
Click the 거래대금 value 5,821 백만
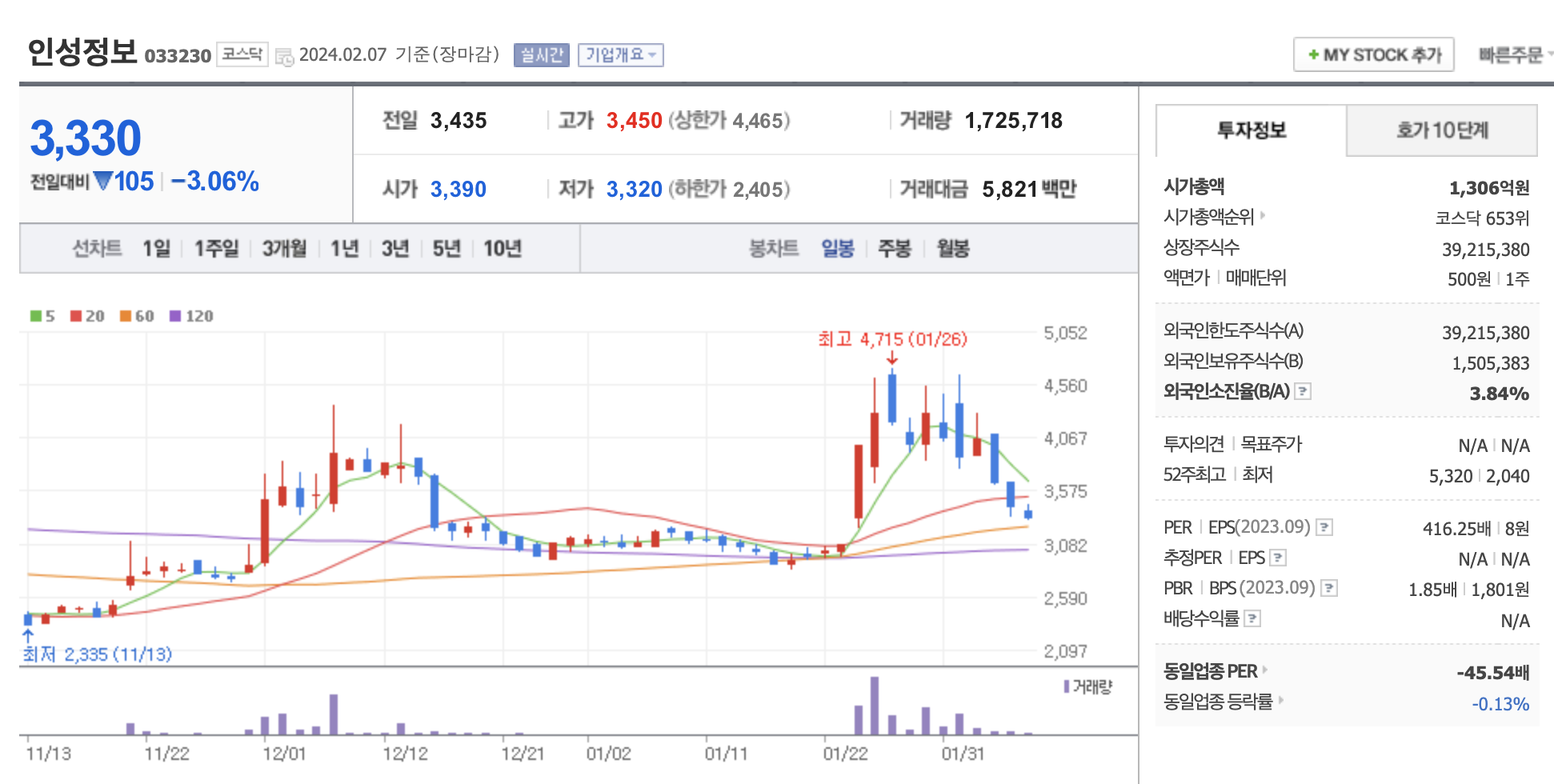pyautogui.click(x=1029, y=190)
